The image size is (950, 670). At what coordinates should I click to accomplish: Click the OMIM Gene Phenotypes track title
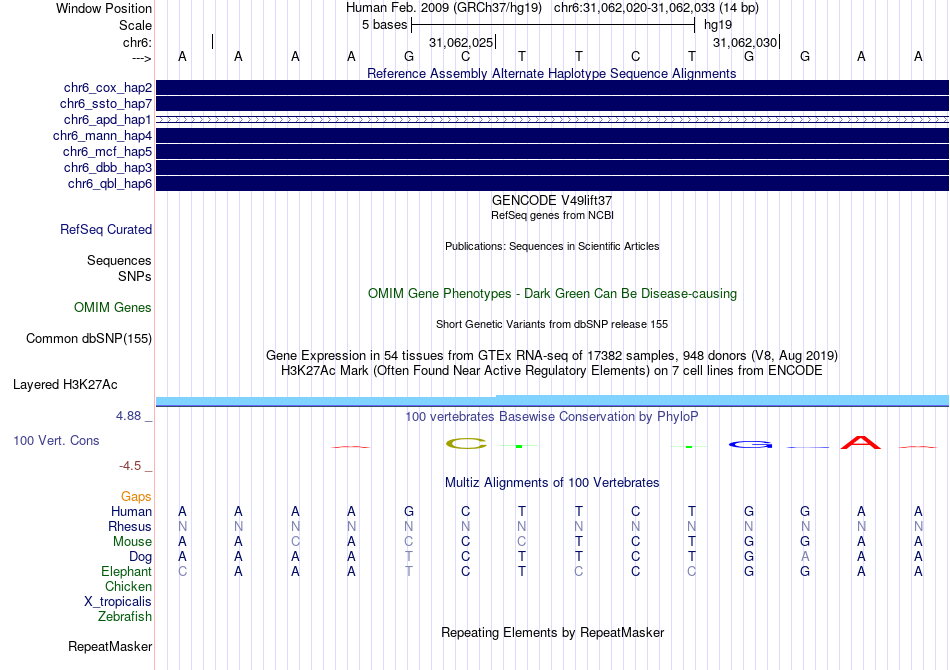tap(553, 293)
